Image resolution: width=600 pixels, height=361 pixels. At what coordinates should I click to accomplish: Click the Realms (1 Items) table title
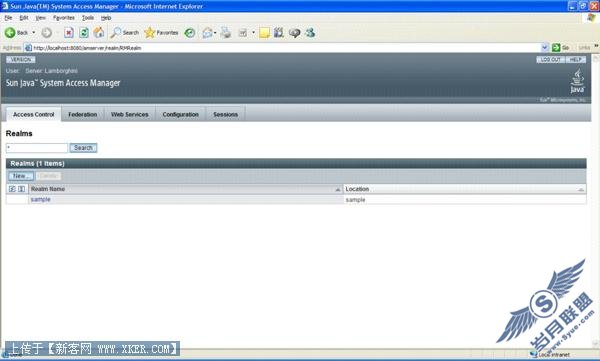(37, 163)
